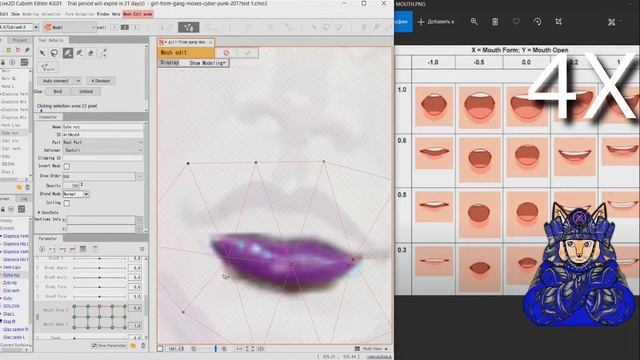This screenshot has width=640, height=360.
Task: Open the Cubism version dropdown at top-left
Action: tap(36, 27)
